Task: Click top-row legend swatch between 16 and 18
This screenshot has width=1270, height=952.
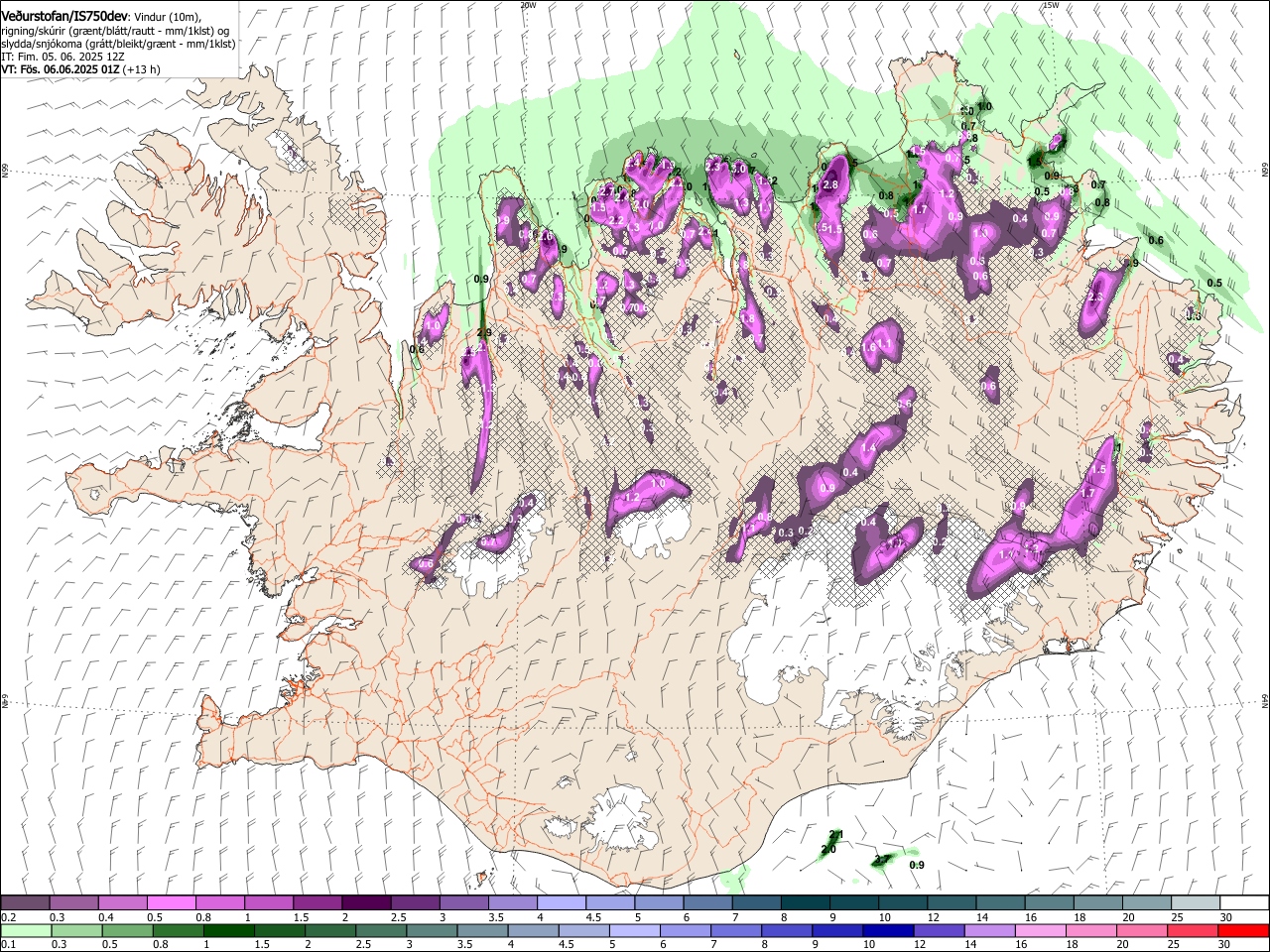Action: click(x=1048, y=903)
